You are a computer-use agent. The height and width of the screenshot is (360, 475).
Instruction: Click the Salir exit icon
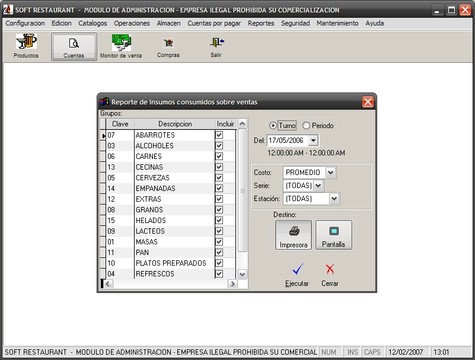tap(216, 47)
